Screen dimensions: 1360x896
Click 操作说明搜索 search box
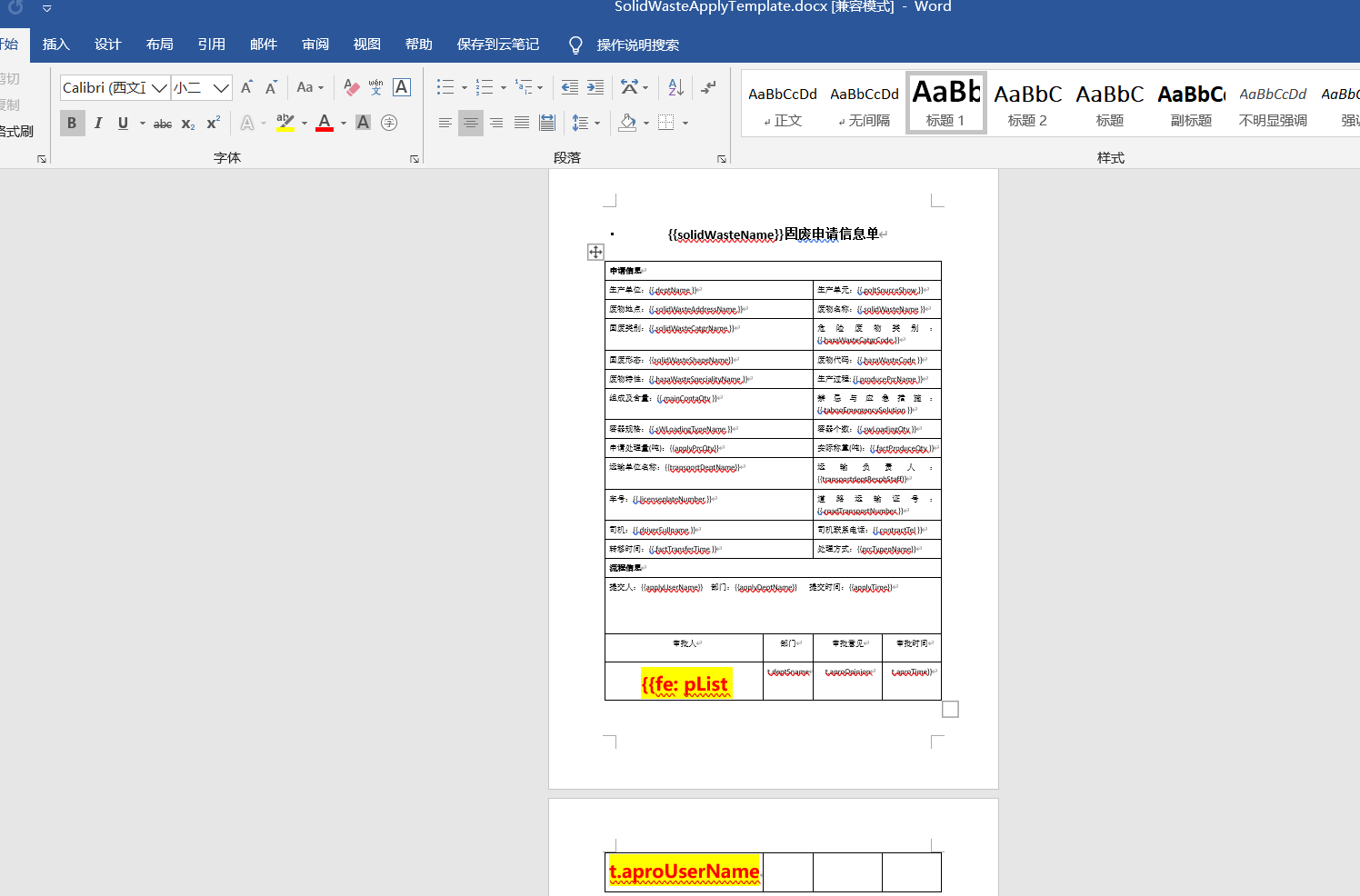tap(638, 45)
